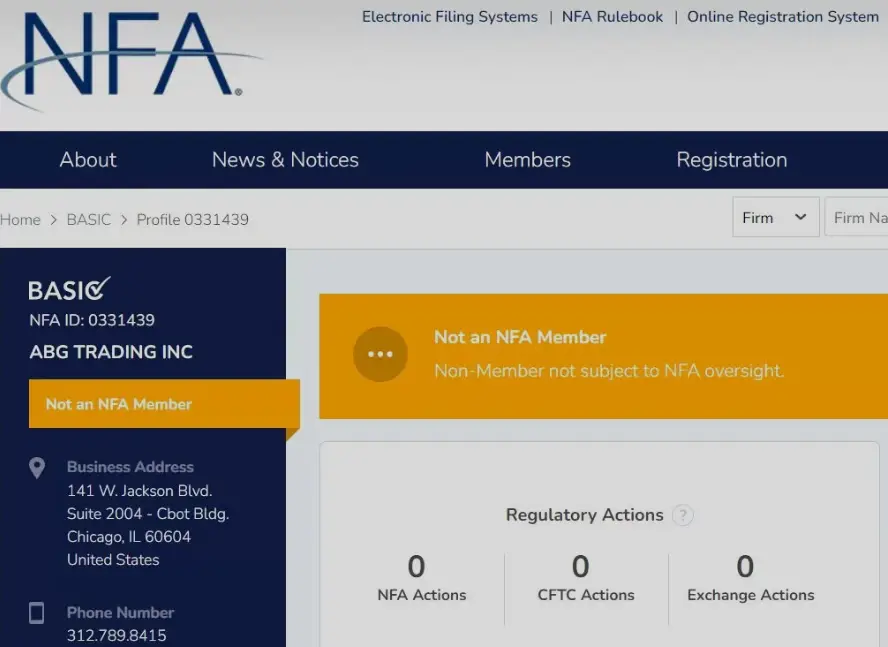Click the three-dots status circle icon
Image resolution: width=888 pixels, height=647 pixels.
point(380,354)
